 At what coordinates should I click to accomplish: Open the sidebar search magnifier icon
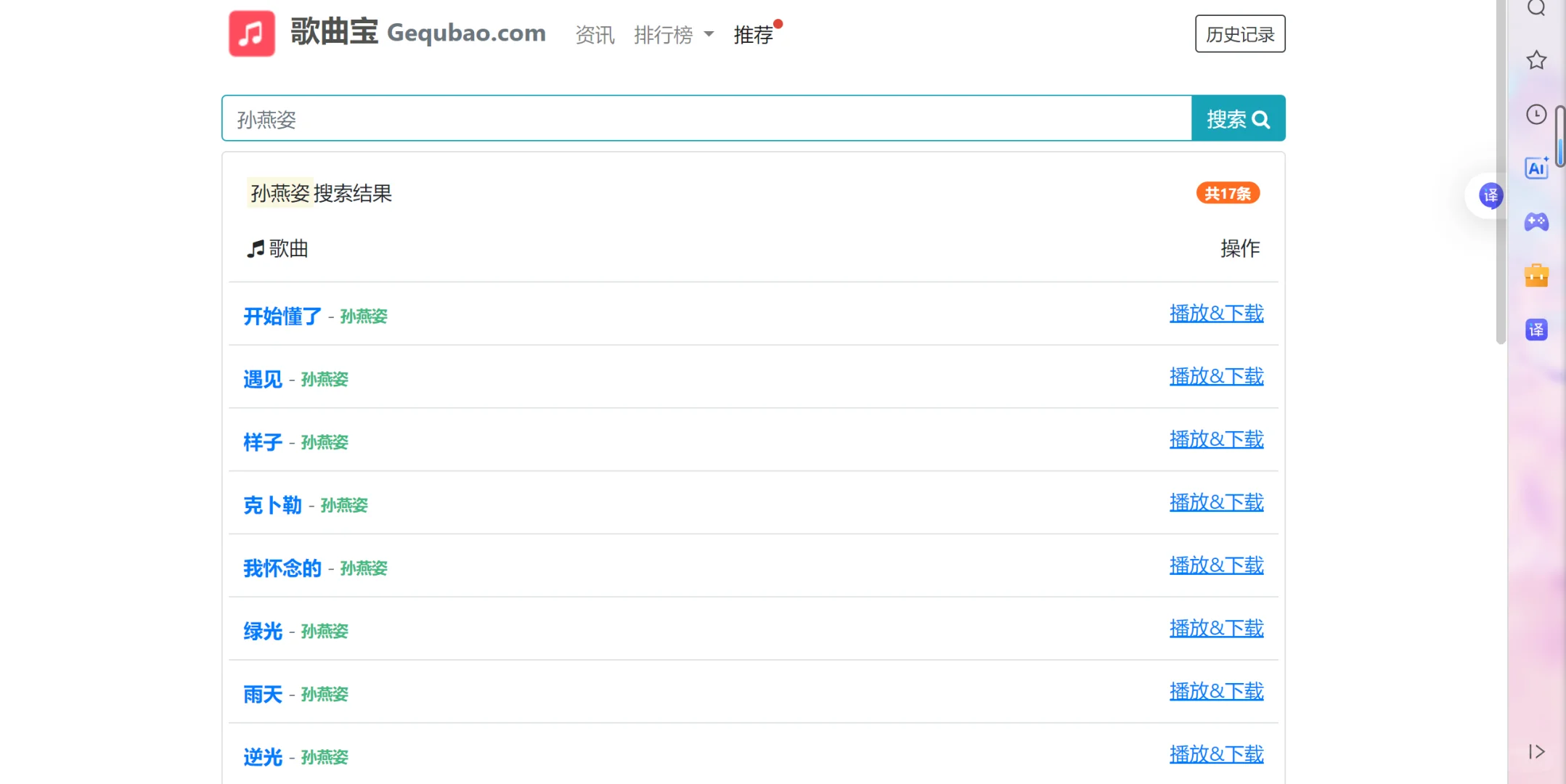[x=1536, y=8]
